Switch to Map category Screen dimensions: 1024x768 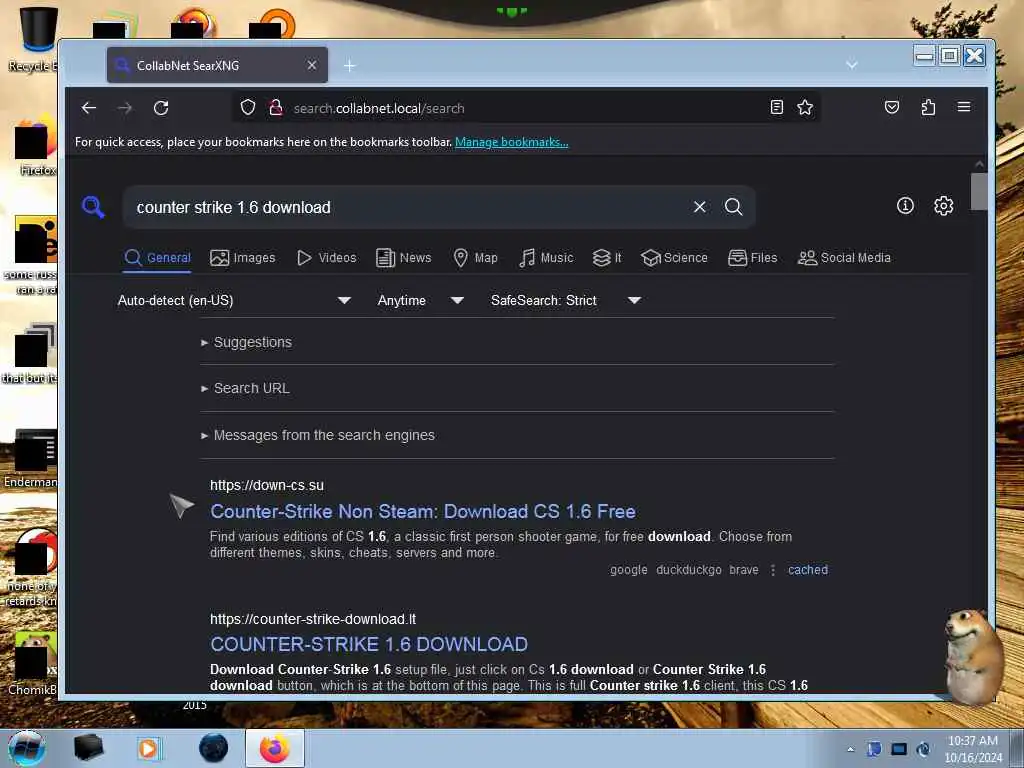pos(475,257)
